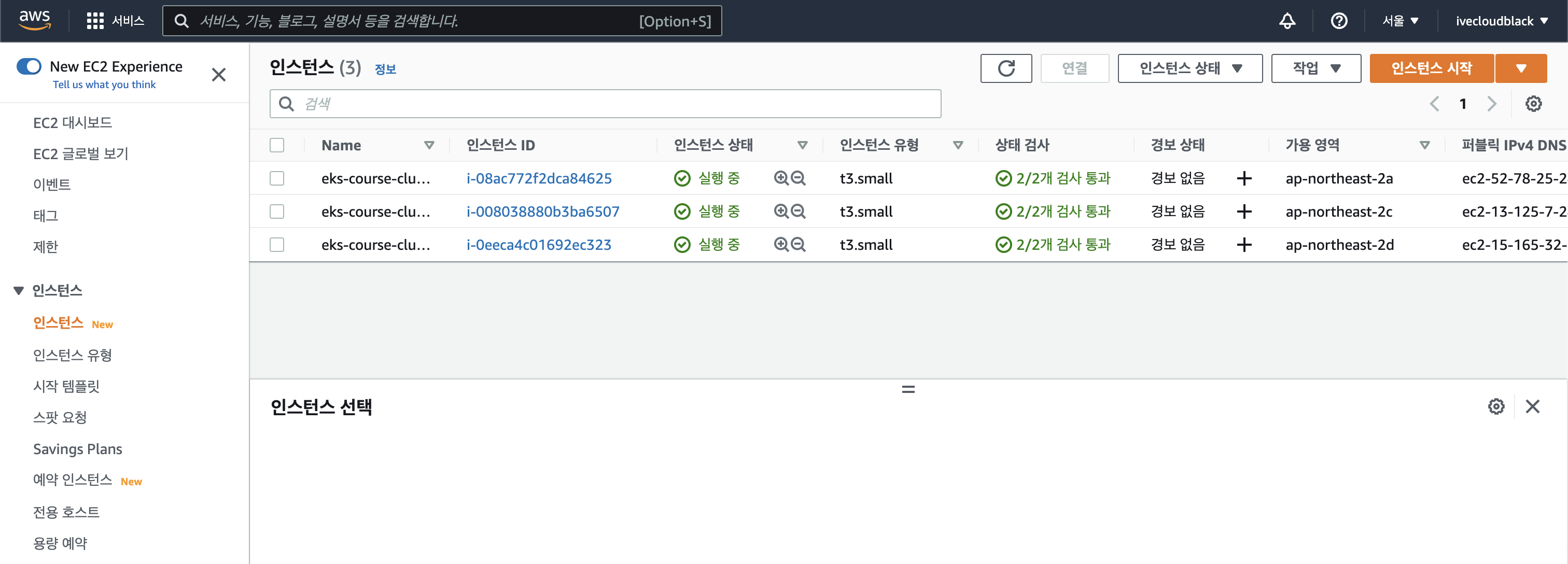Open the table preferences gear icon
This screenshot has height=564, width=1568.
[x=1533, y=104]
